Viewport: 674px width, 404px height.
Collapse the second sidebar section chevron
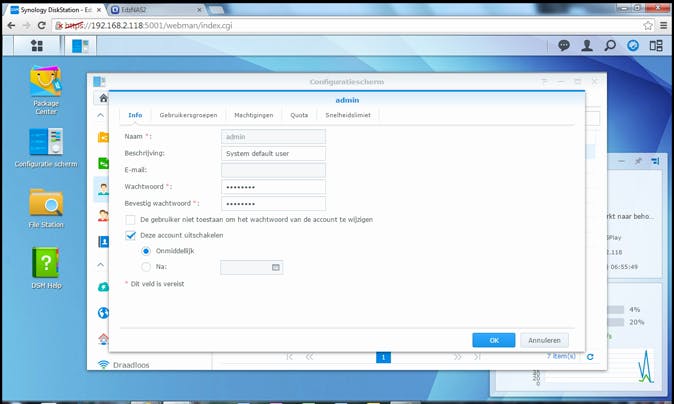101,265
